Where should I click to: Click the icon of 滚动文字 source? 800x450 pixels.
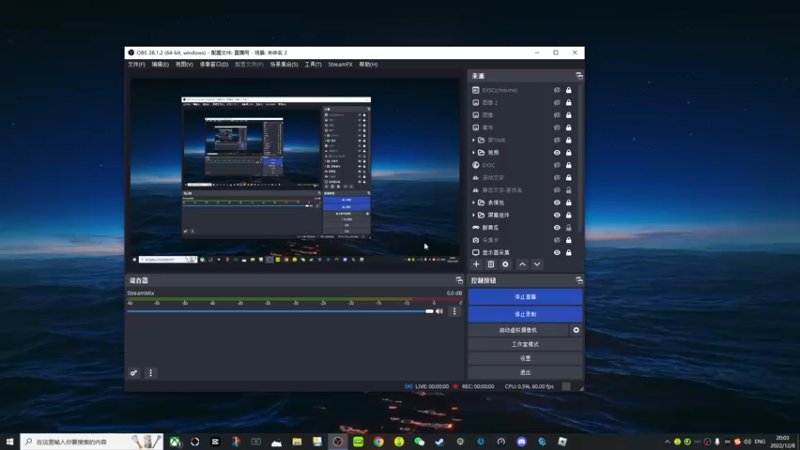(476, 178)
